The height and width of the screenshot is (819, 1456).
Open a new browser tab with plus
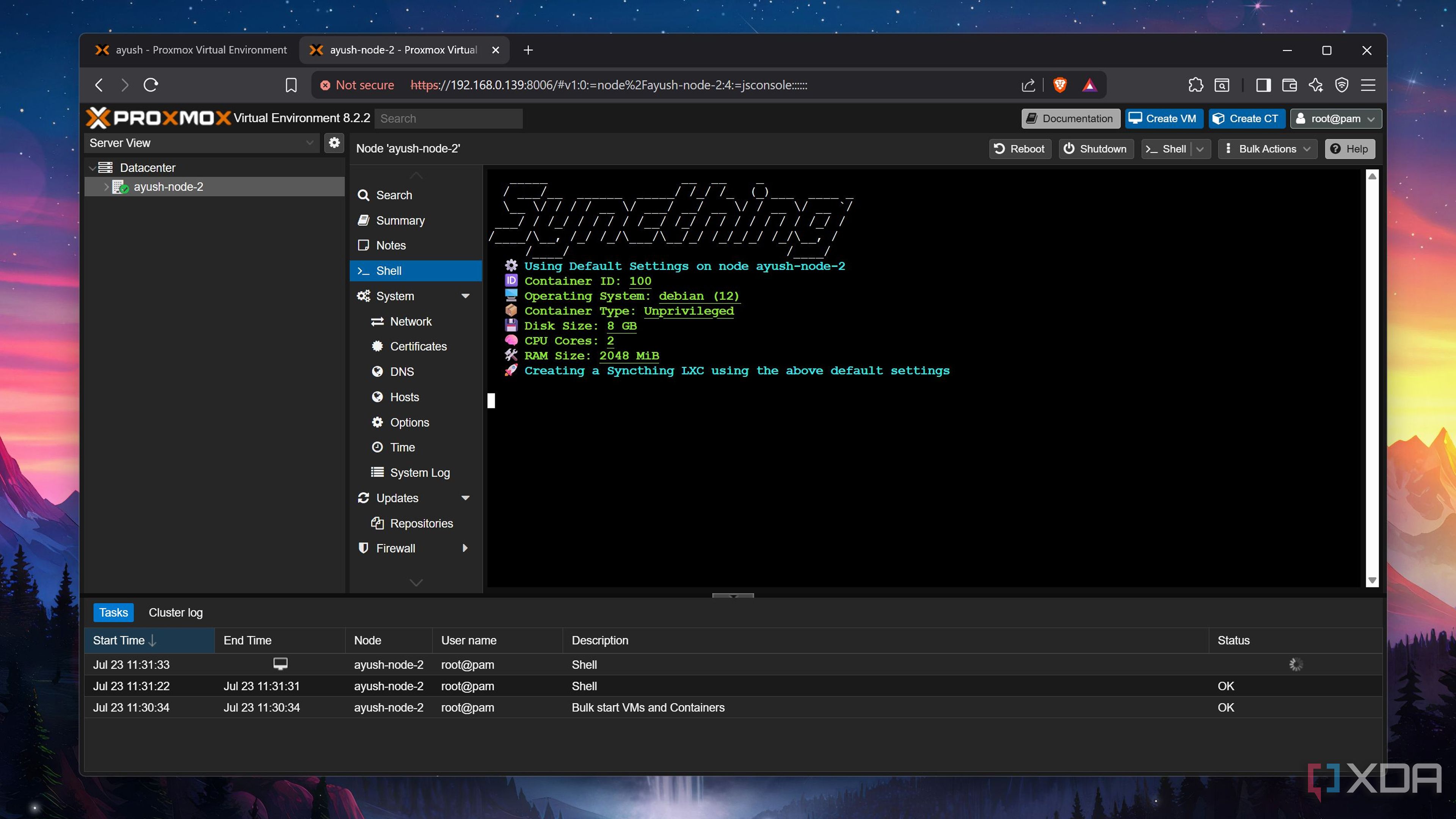pos(528,50)
